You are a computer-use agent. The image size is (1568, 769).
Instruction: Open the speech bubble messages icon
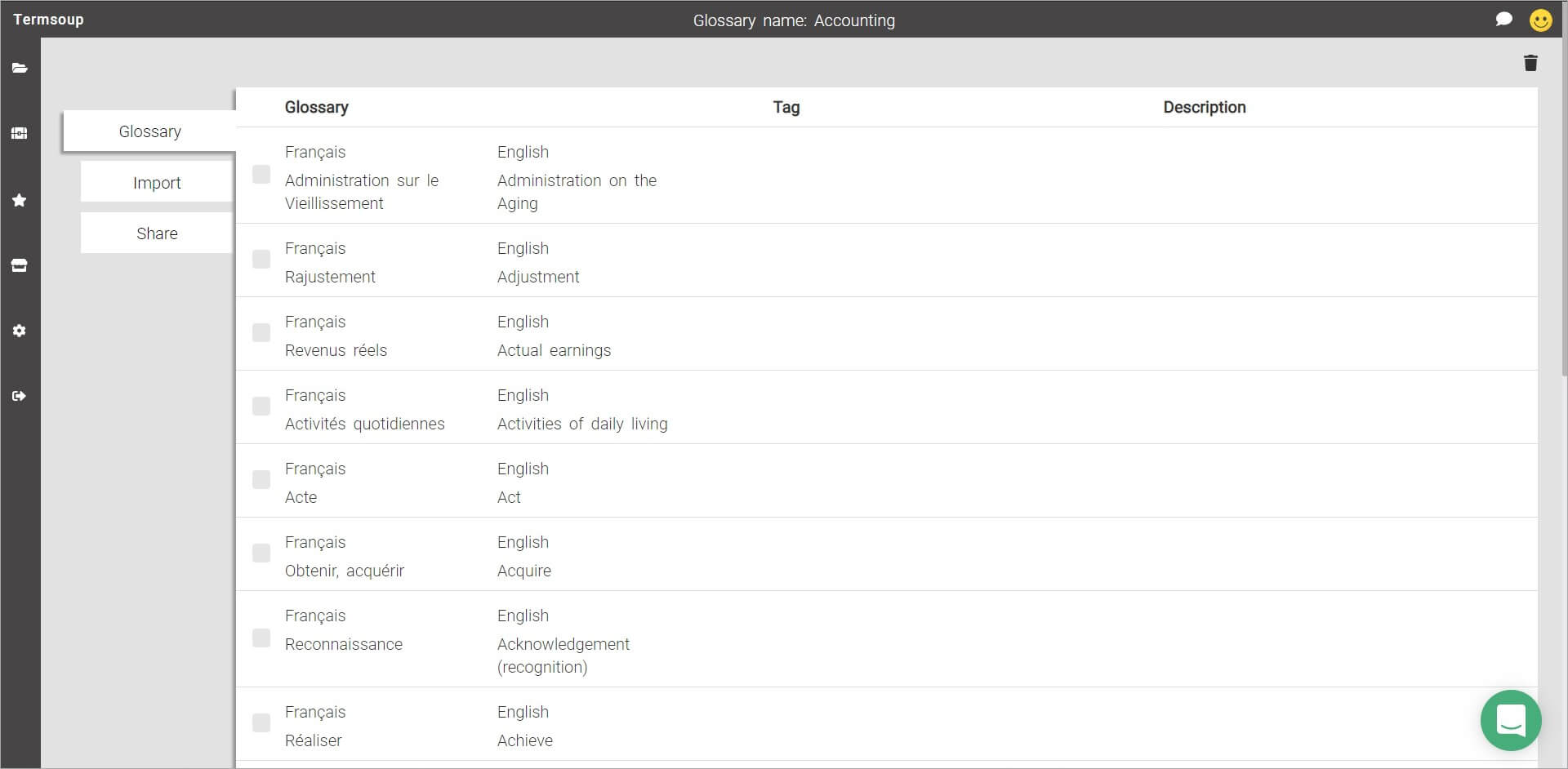[1503, 19]
